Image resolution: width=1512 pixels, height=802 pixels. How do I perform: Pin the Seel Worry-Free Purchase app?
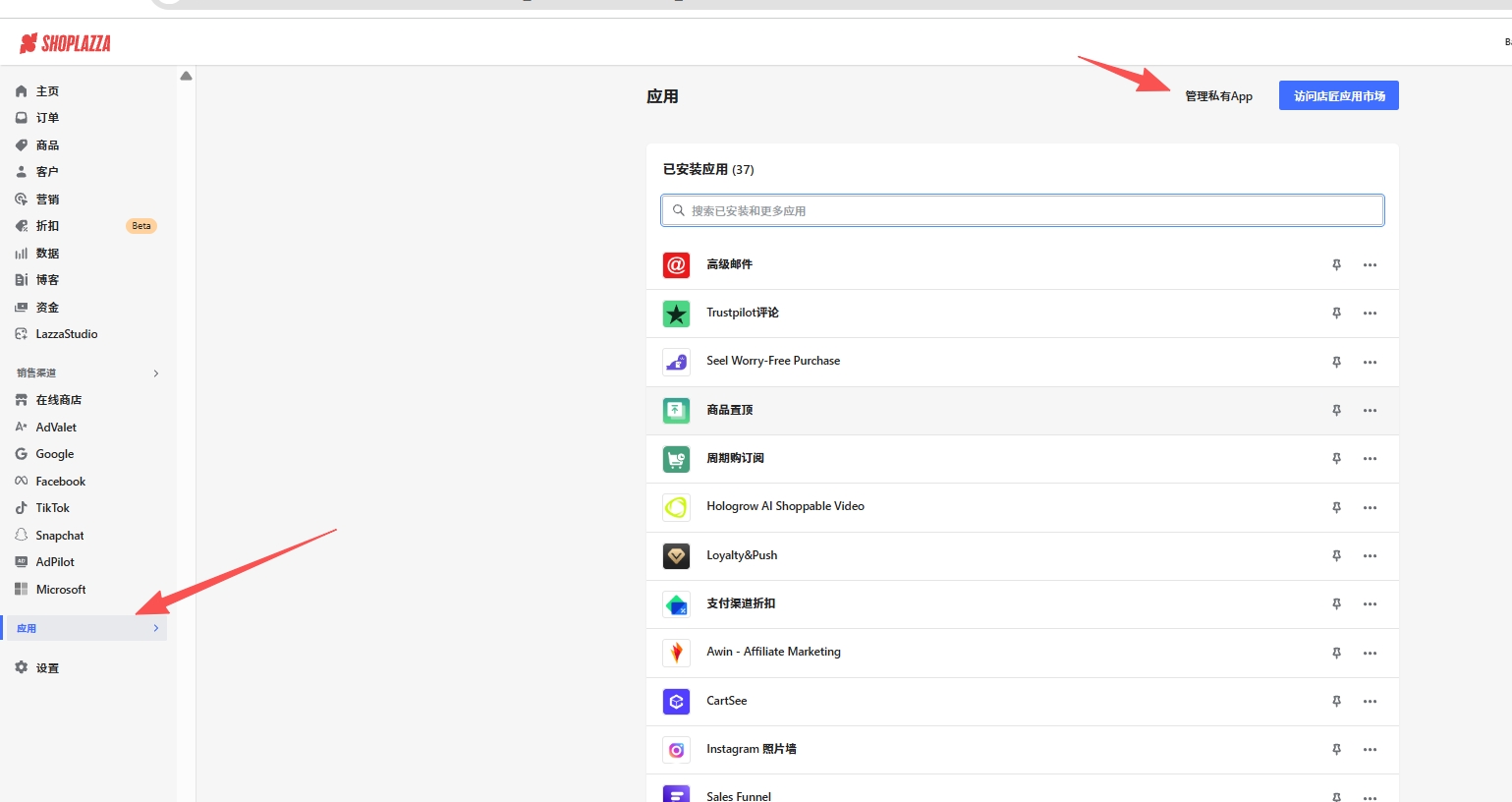[1336, 363]
